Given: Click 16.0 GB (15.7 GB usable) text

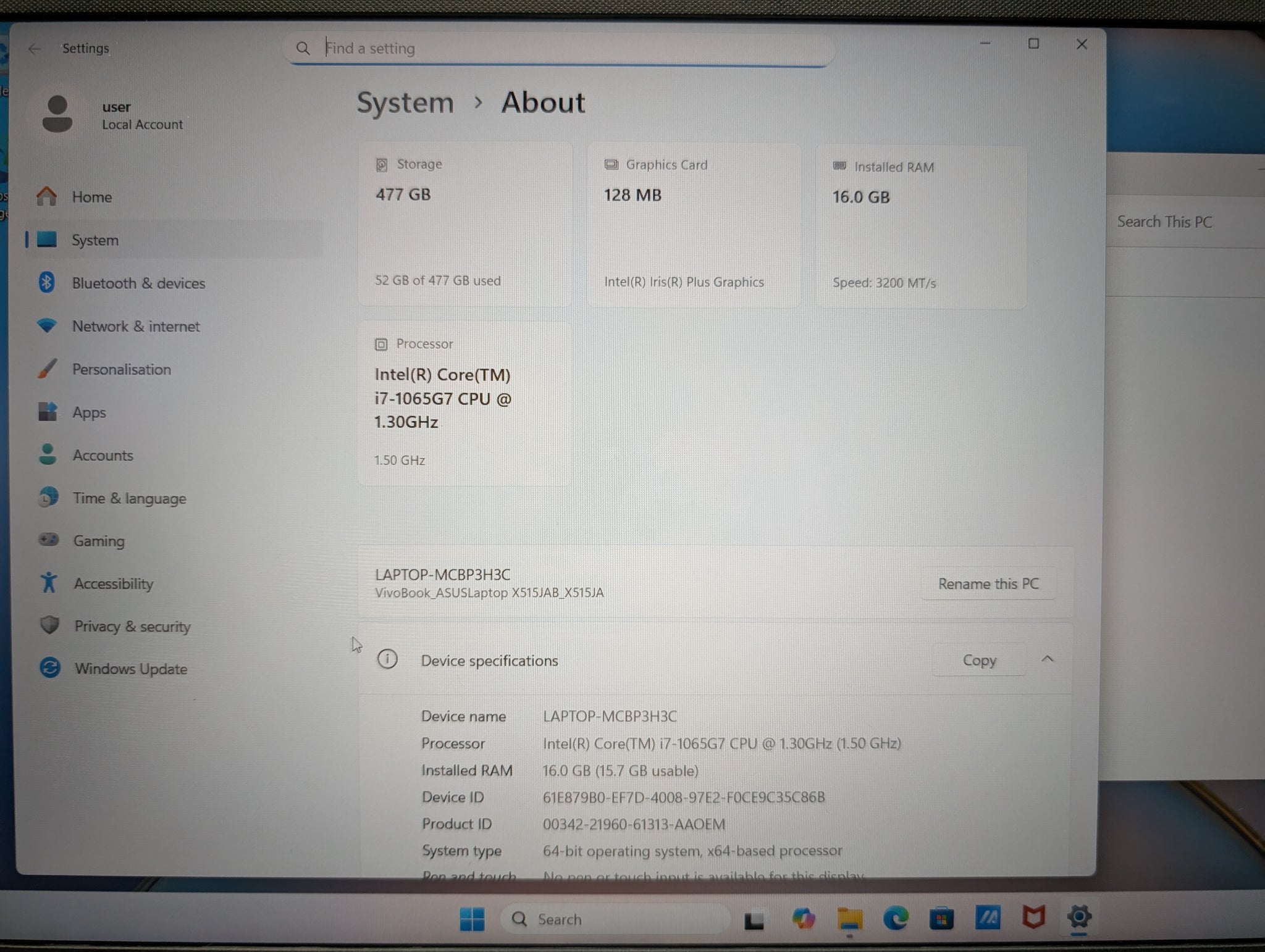Looking at the screenshot, I should coord(620,770).
